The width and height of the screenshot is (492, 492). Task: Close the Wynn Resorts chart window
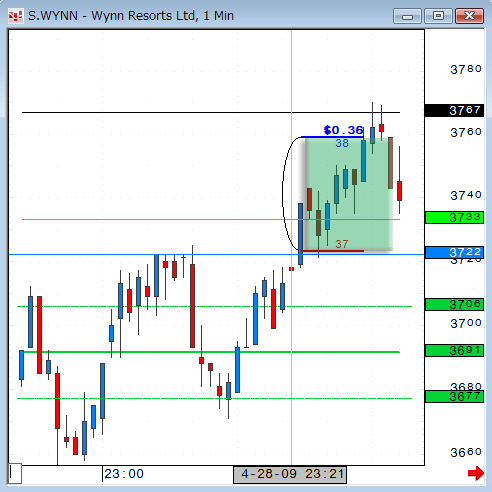pos(469,16)
